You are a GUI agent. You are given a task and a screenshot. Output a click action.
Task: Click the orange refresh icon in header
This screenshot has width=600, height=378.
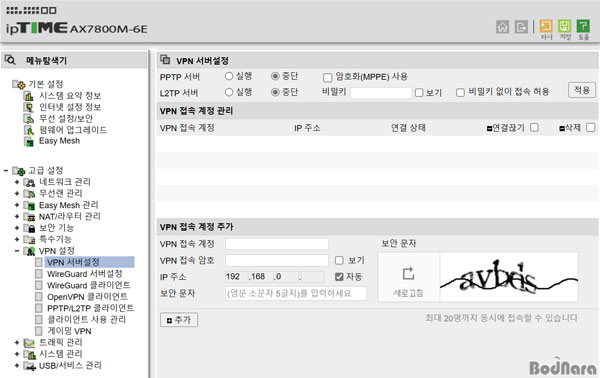pyautogui.click(x=546, y=26)
